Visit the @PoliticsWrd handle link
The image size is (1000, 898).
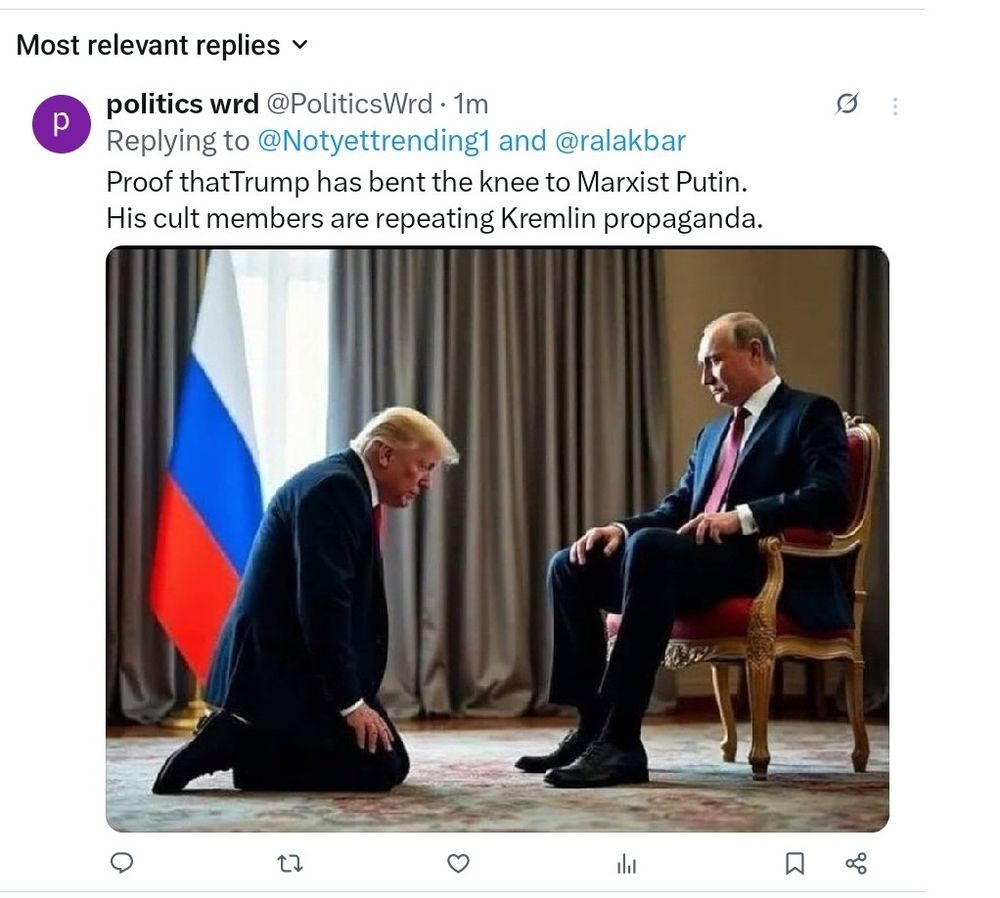[349, 103]
